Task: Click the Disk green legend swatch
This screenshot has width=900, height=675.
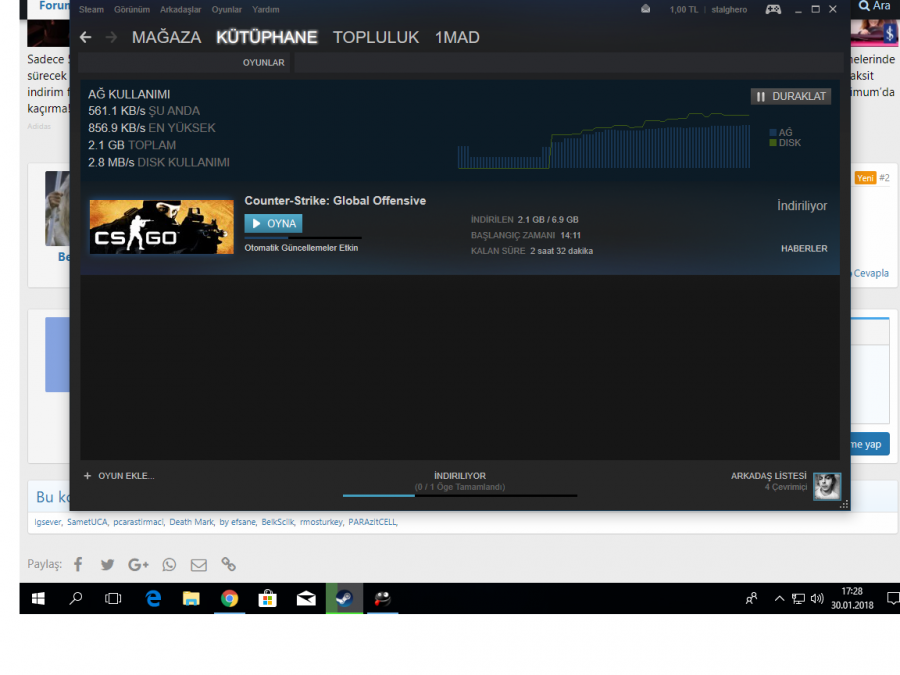Action: pos(773,143)
